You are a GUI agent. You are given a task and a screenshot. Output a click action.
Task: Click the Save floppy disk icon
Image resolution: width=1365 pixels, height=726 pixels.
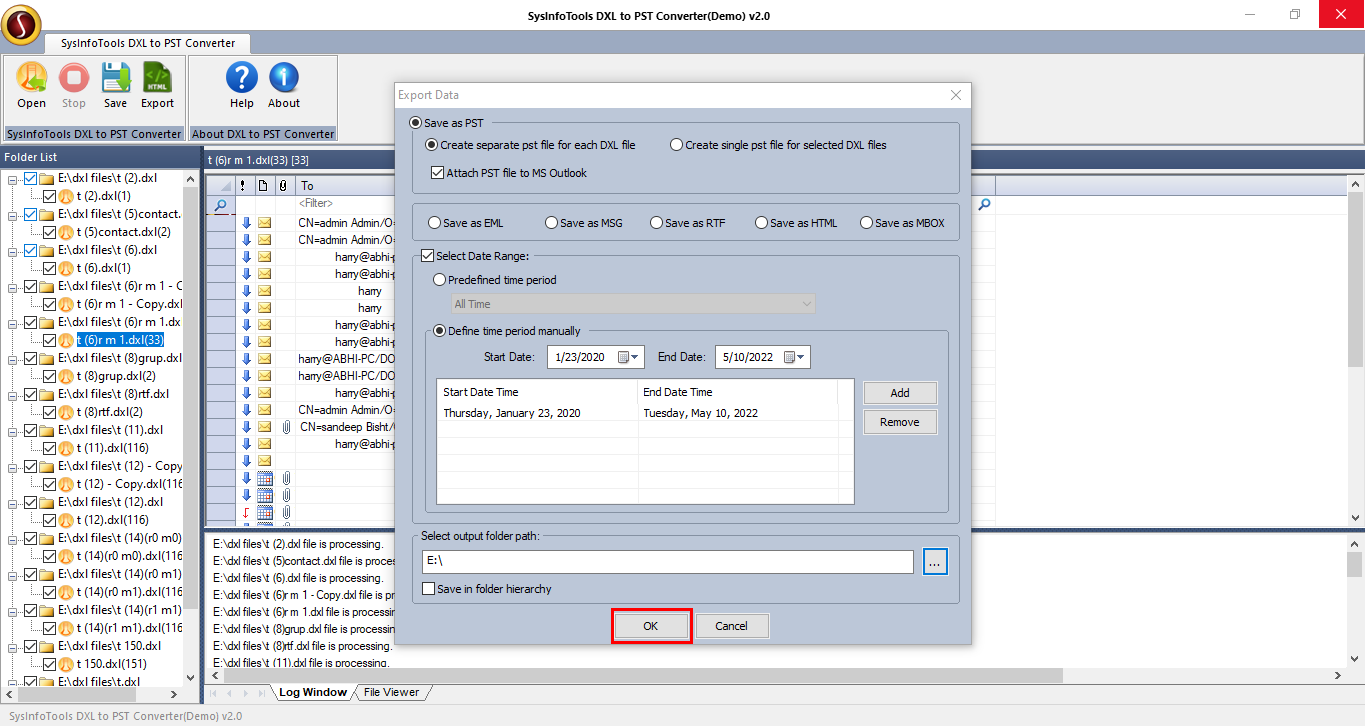(x=115, y=78)
